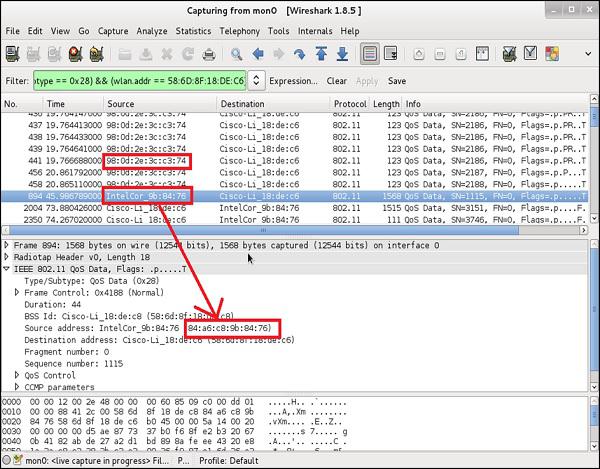Viewport: 600px width, 469px height.
Task: Zoom in the packet text
Action: point(419,54)
